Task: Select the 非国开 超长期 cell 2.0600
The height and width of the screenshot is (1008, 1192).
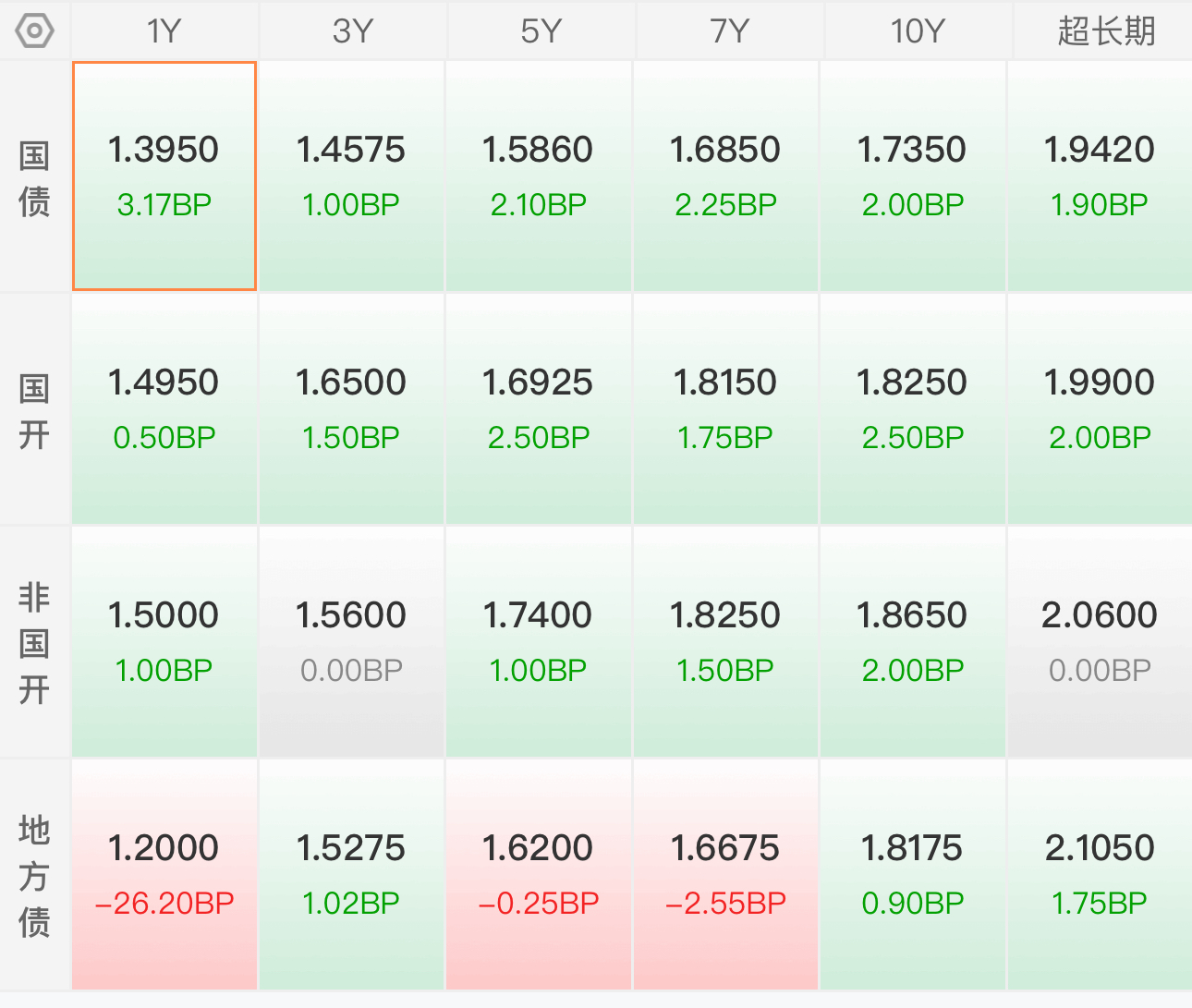Action: click(x=1100, y=642)
